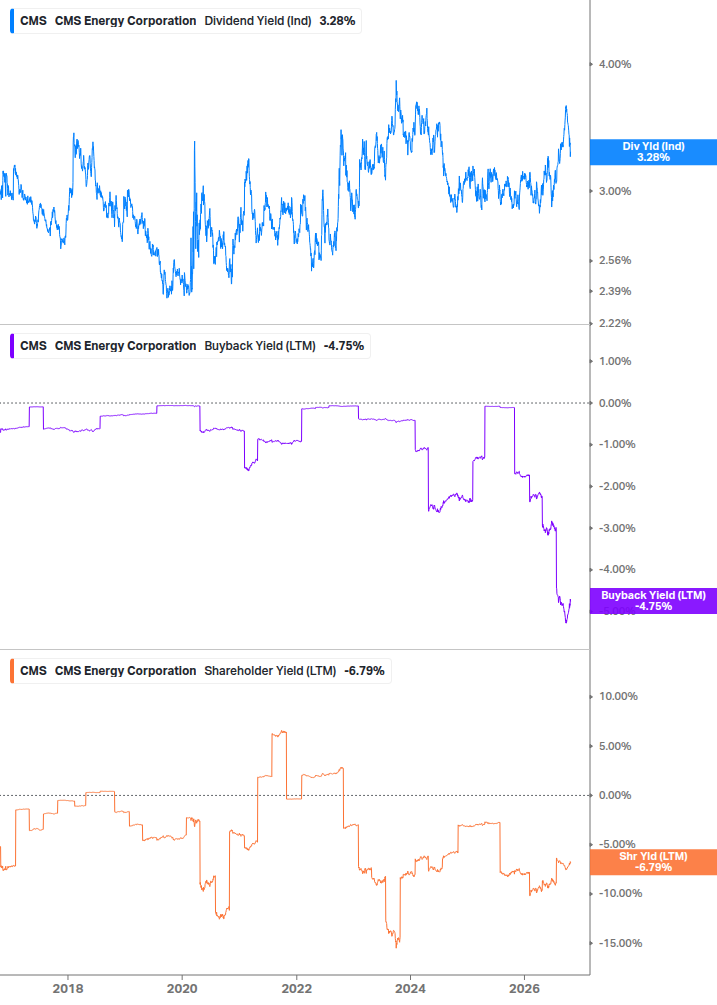This screenshot has width=717, height=1005.
Task: Click the purple Buyback Yield -4.75% axis tag
Action: [x=653, y=601]
